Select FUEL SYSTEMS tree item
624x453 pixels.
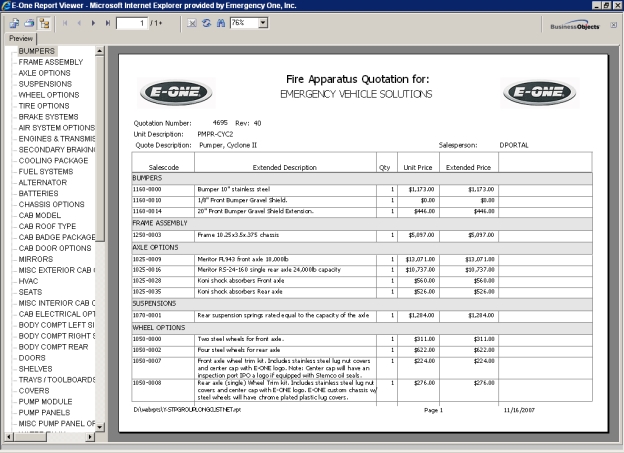tap(46, 172)
